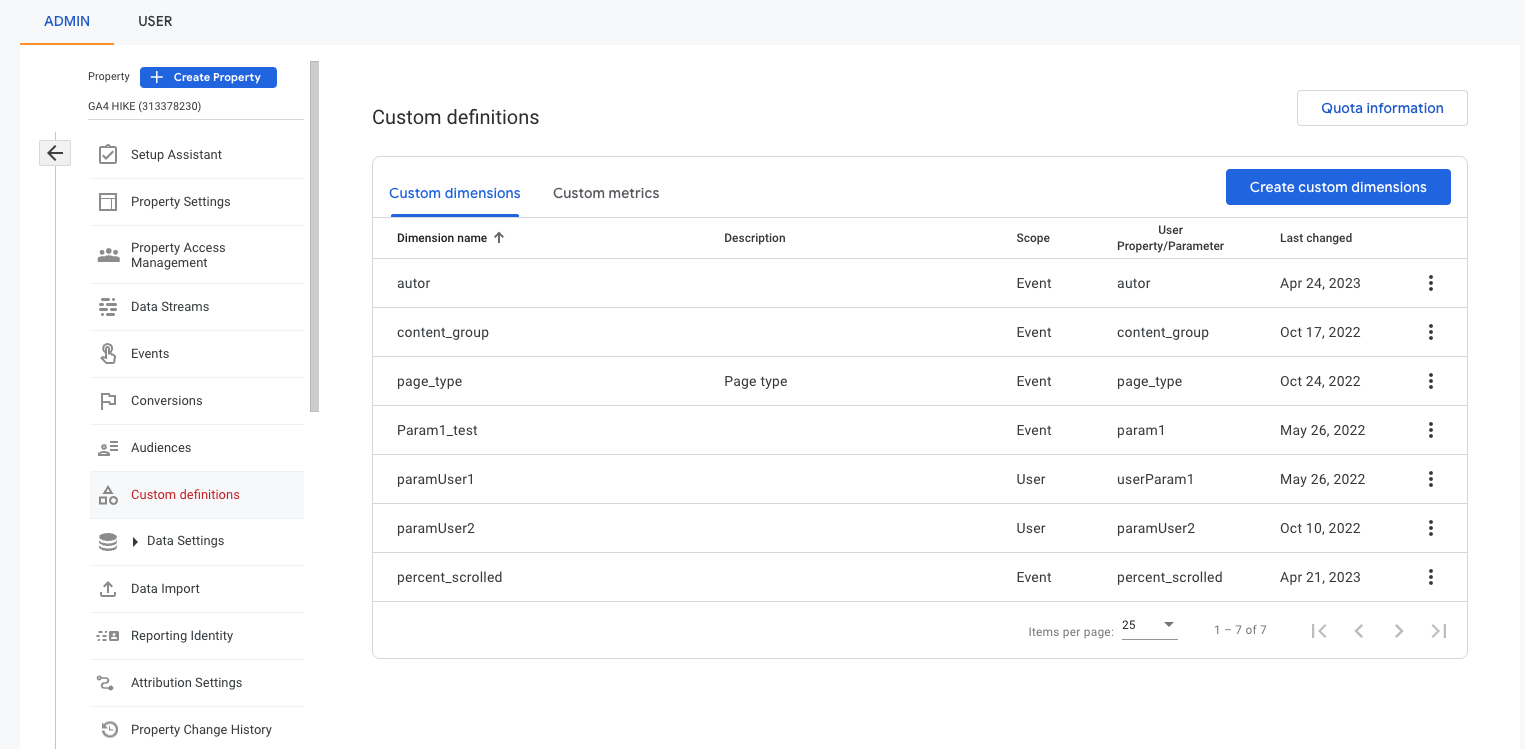The width and height of the screenshot is (1525, 749).
Task: Click the Setup Assistant checklist icon
Action: coord(108,155)
